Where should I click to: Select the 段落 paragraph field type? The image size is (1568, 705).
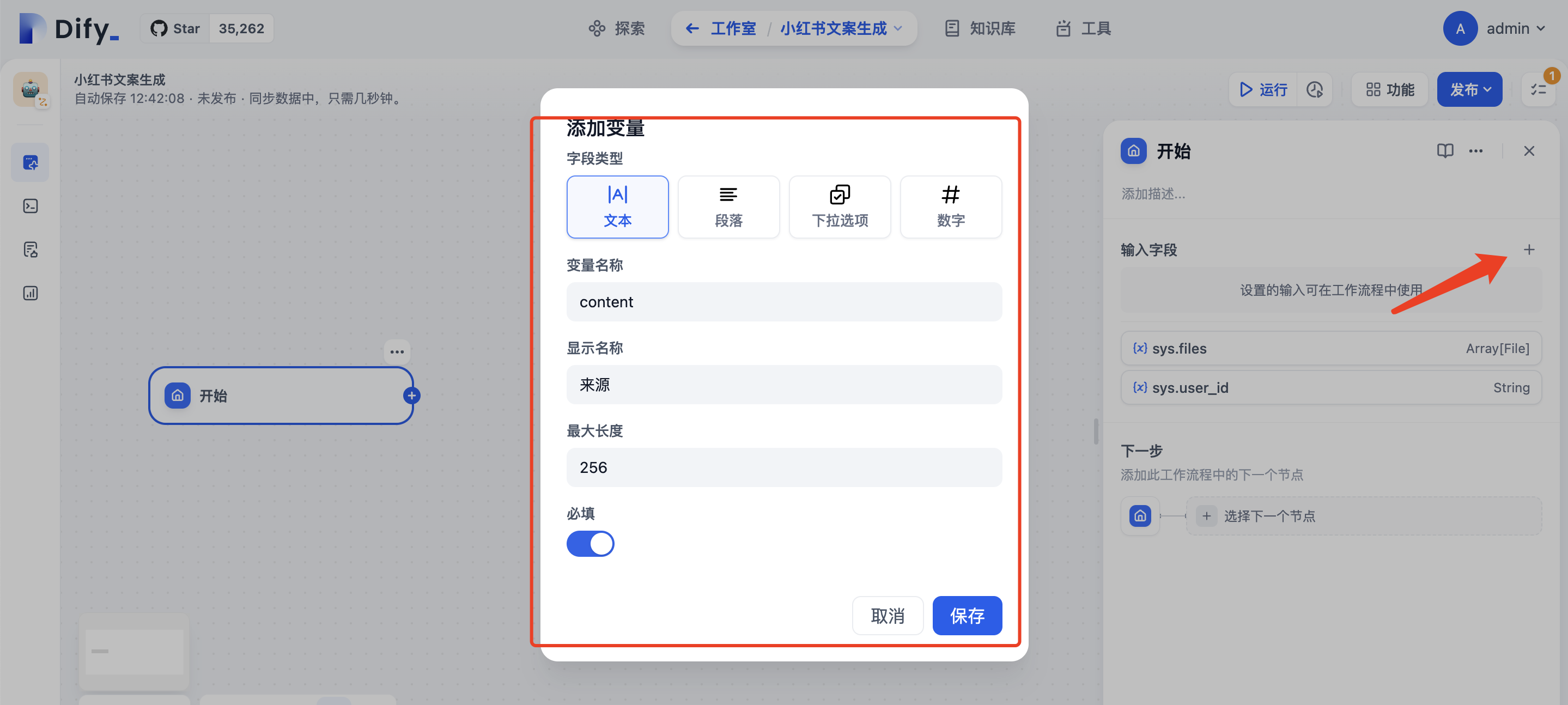coord(728,207)
